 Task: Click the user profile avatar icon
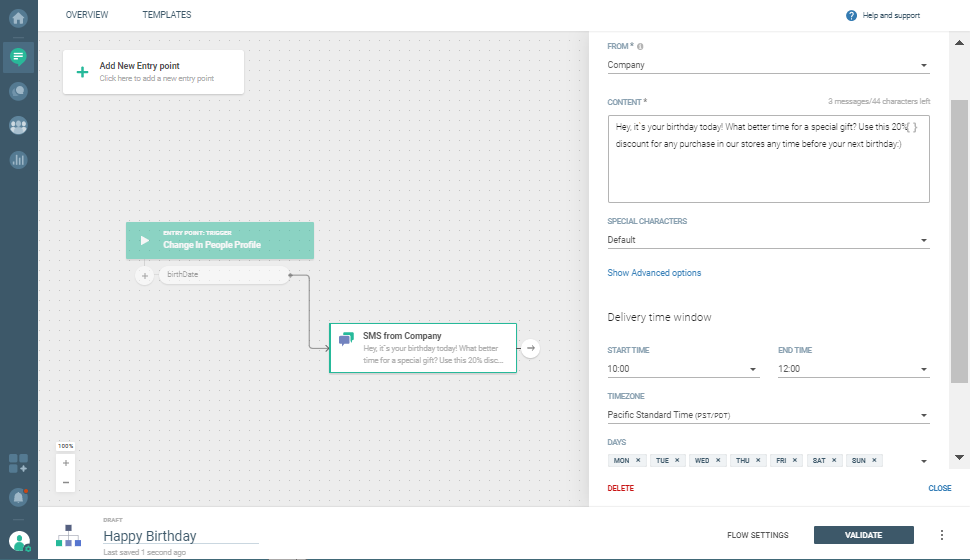[x=18, y=541]
